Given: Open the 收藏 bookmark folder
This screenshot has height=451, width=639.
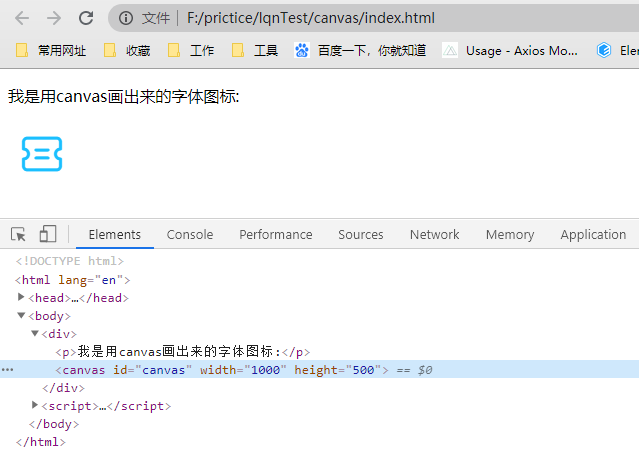Looking at the screenshot, I should [127, 51].
